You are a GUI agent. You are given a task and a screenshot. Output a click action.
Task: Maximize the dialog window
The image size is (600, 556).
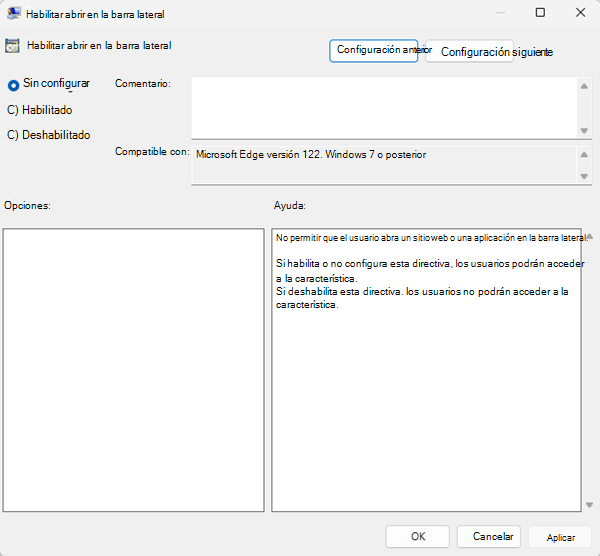[x=540, y=13]
